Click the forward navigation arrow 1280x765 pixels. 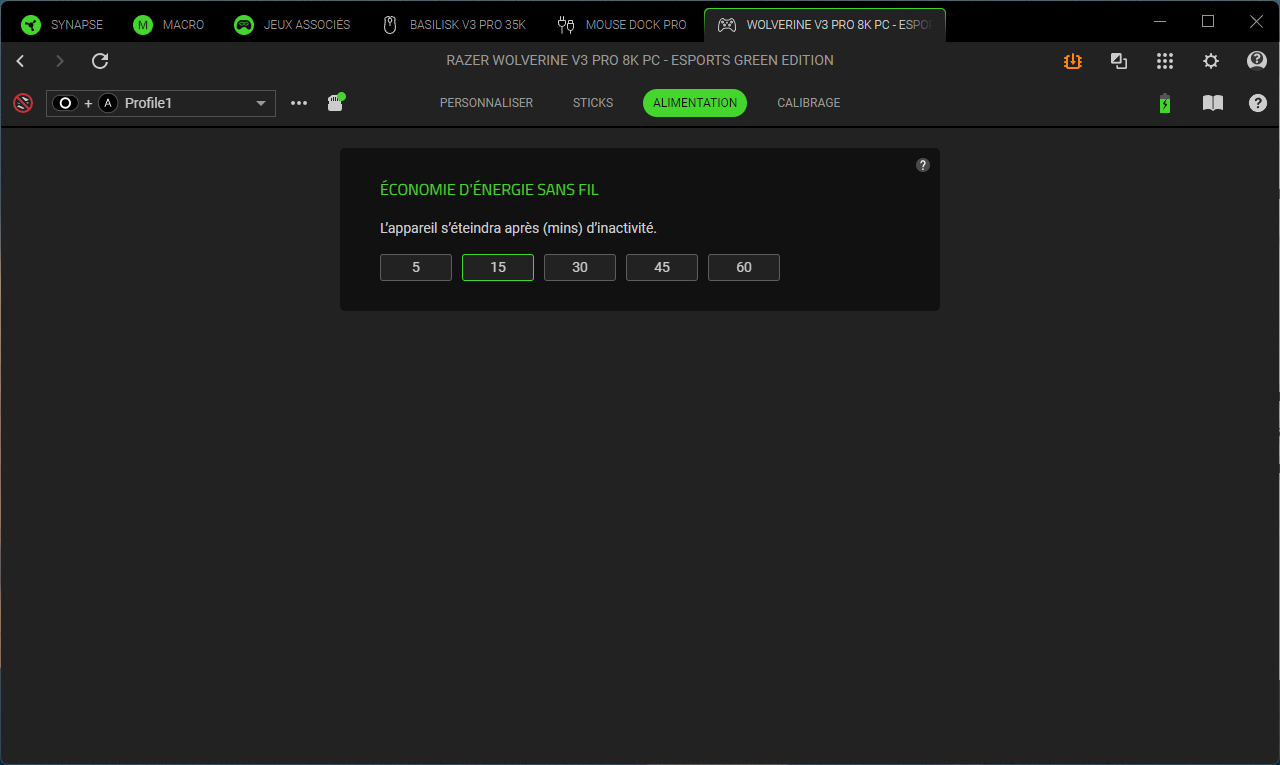tap(60, 61)
